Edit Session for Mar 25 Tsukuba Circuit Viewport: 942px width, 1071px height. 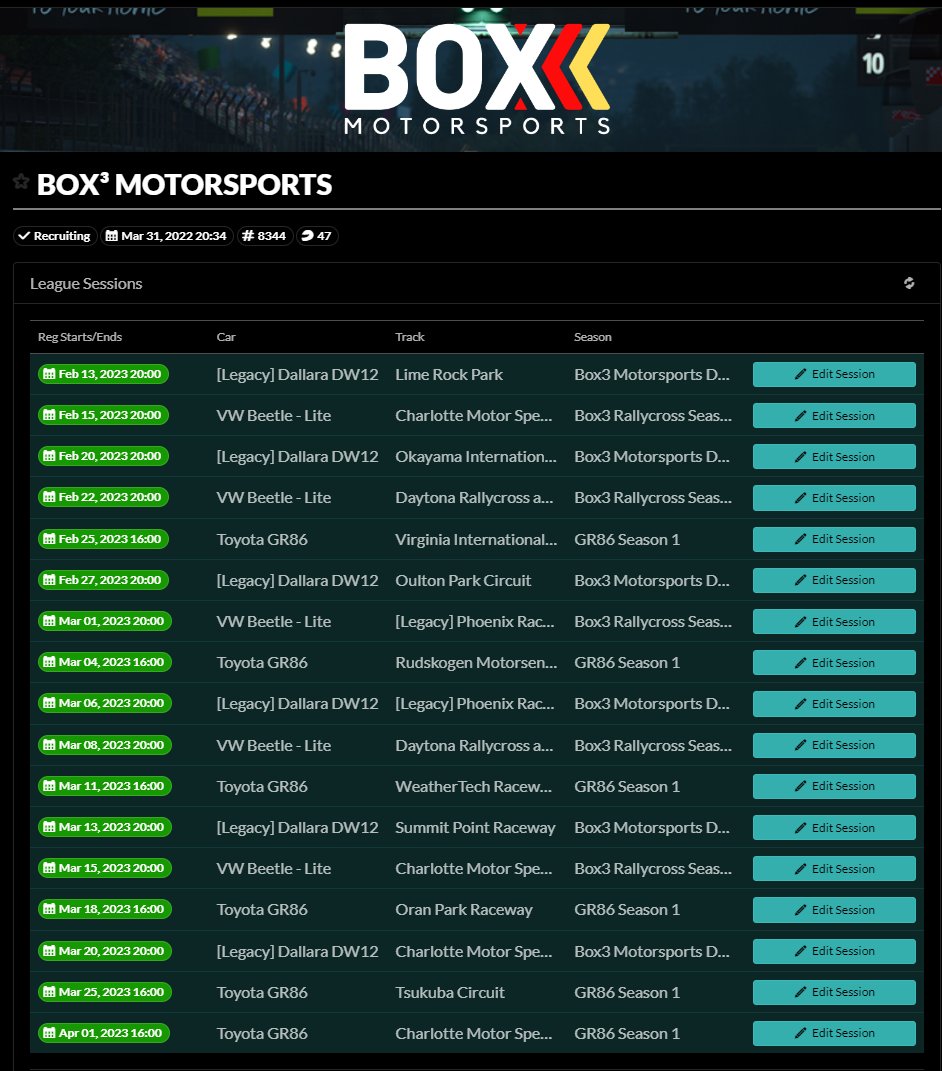(834, 992)
